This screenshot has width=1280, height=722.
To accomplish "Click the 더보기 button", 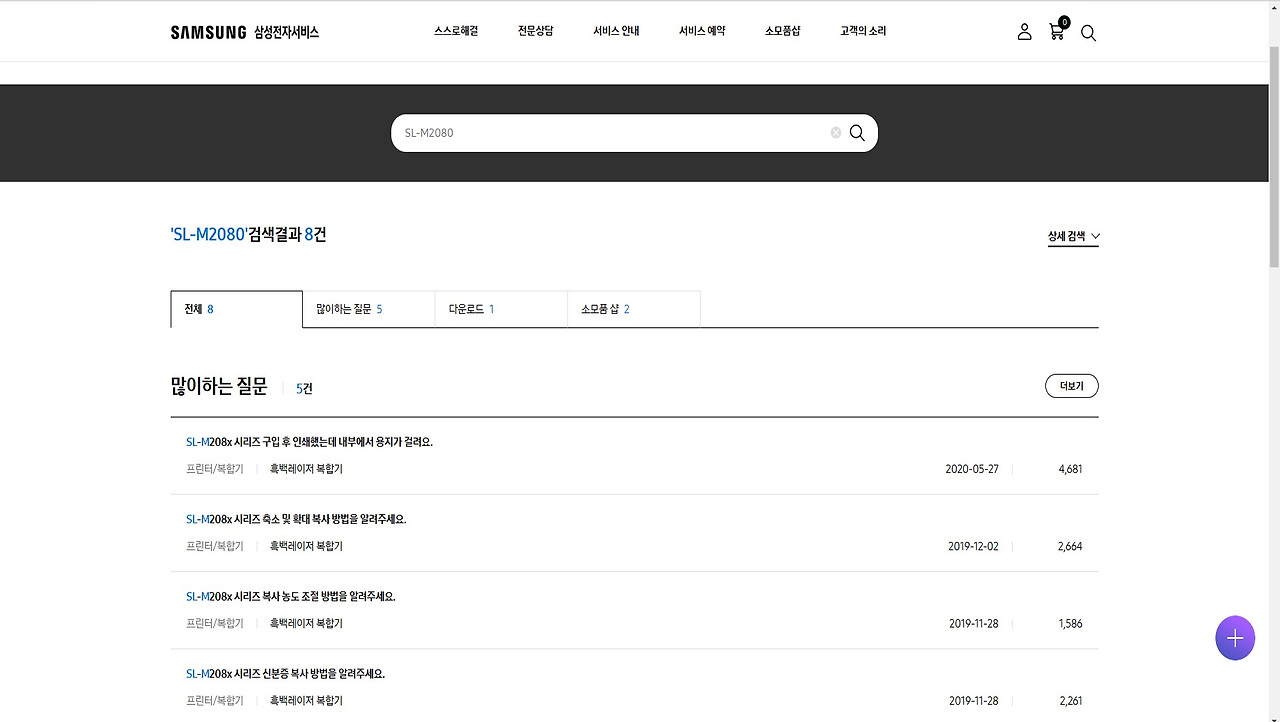I will point(1071,385).
